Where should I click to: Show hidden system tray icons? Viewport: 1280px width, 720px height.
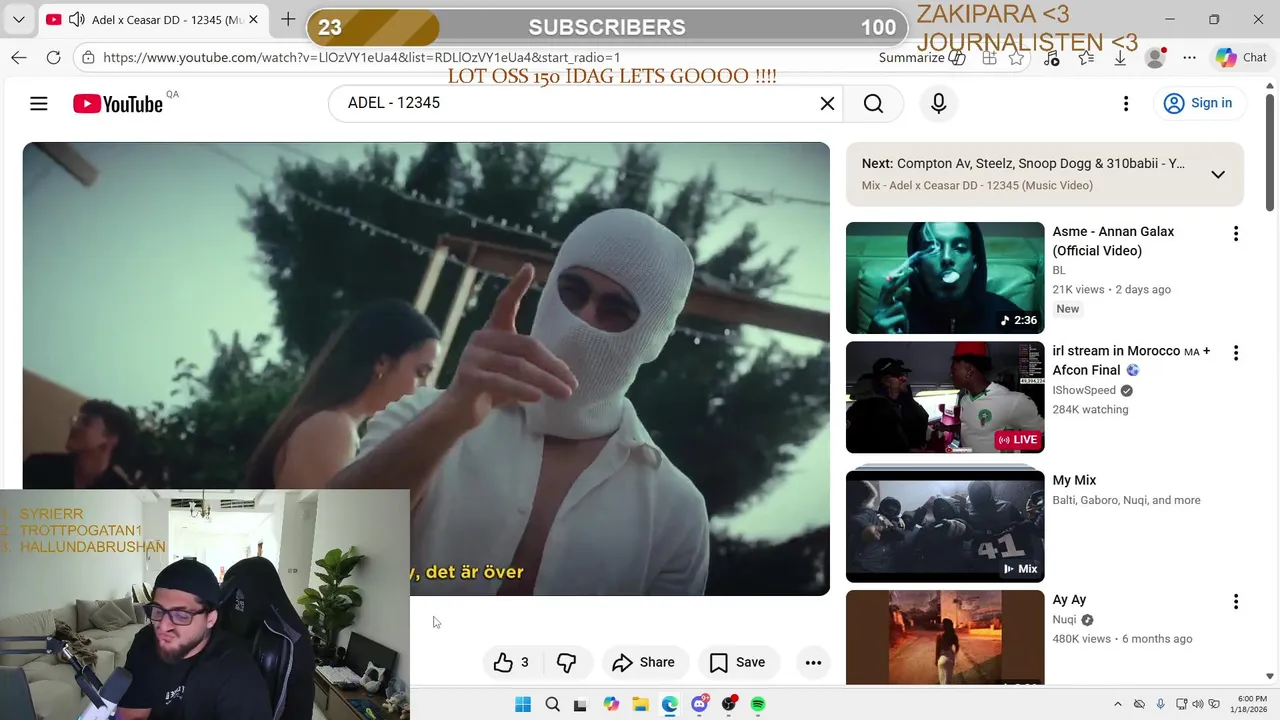(1118, 704)
